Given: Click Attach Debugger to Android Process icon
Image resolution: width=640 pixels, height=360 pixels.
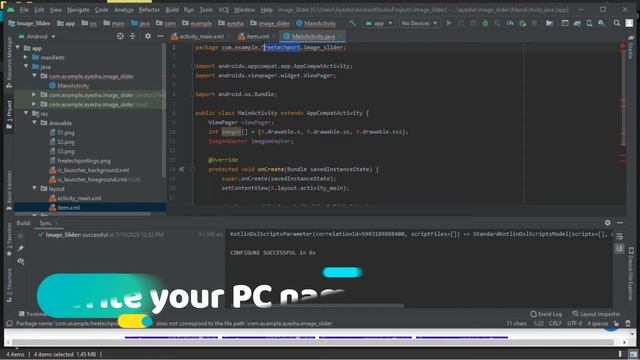Looking at the screenshot, I should point(522,23).
